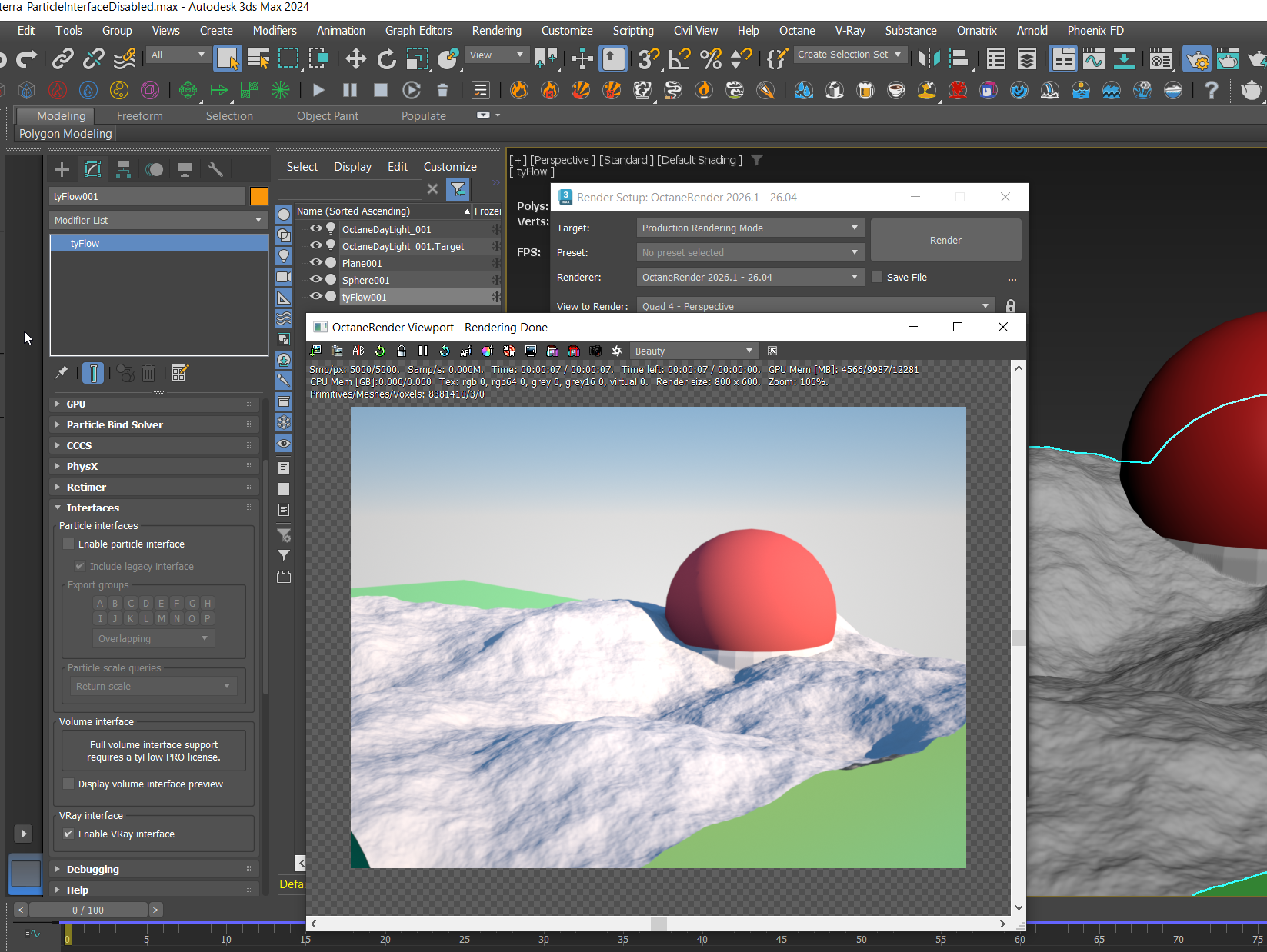Click the [Default Shading] viewport label
This screenshot has height=952, width=1267.
pyautogui.click(x=699, y=160)
